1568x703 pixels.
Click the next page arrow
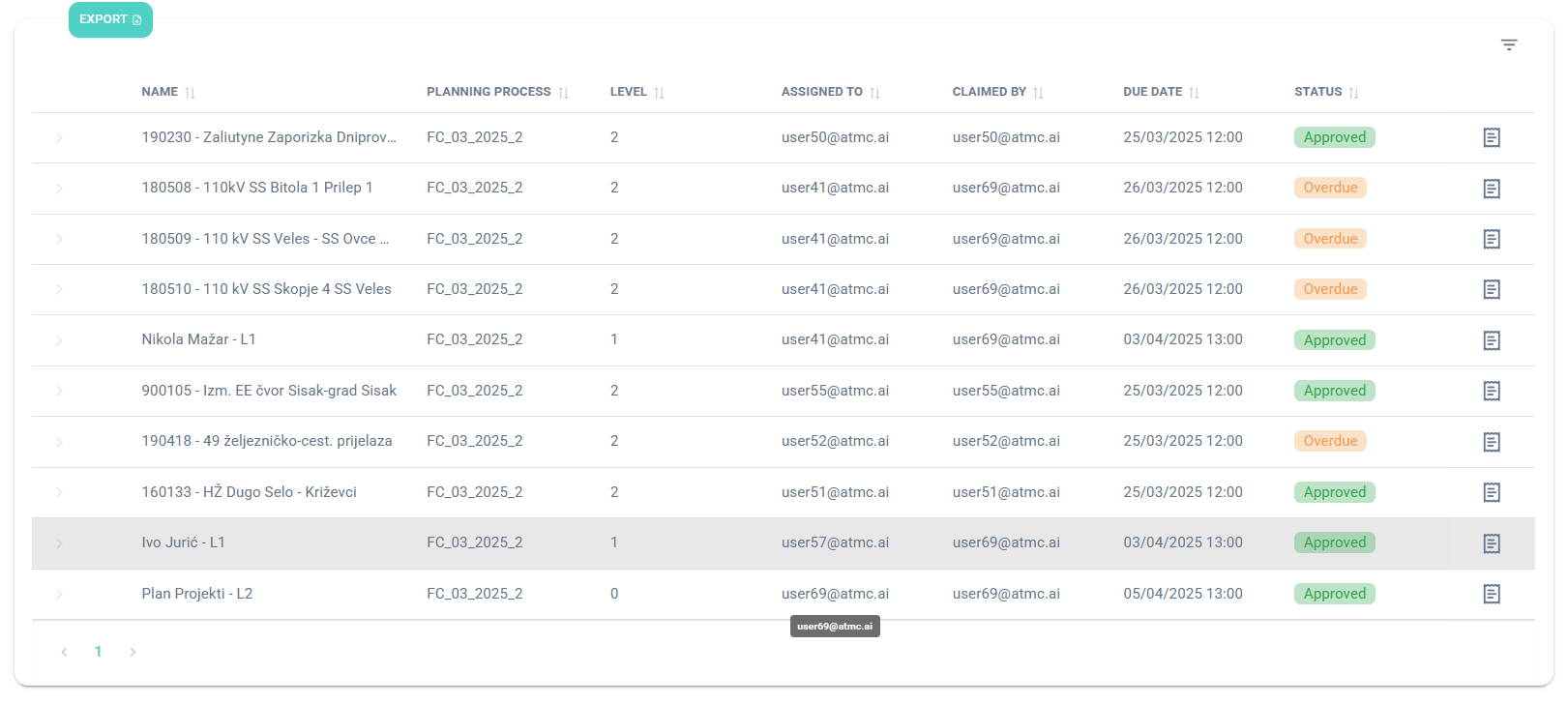pyautogui.click(x=133, y=652)
